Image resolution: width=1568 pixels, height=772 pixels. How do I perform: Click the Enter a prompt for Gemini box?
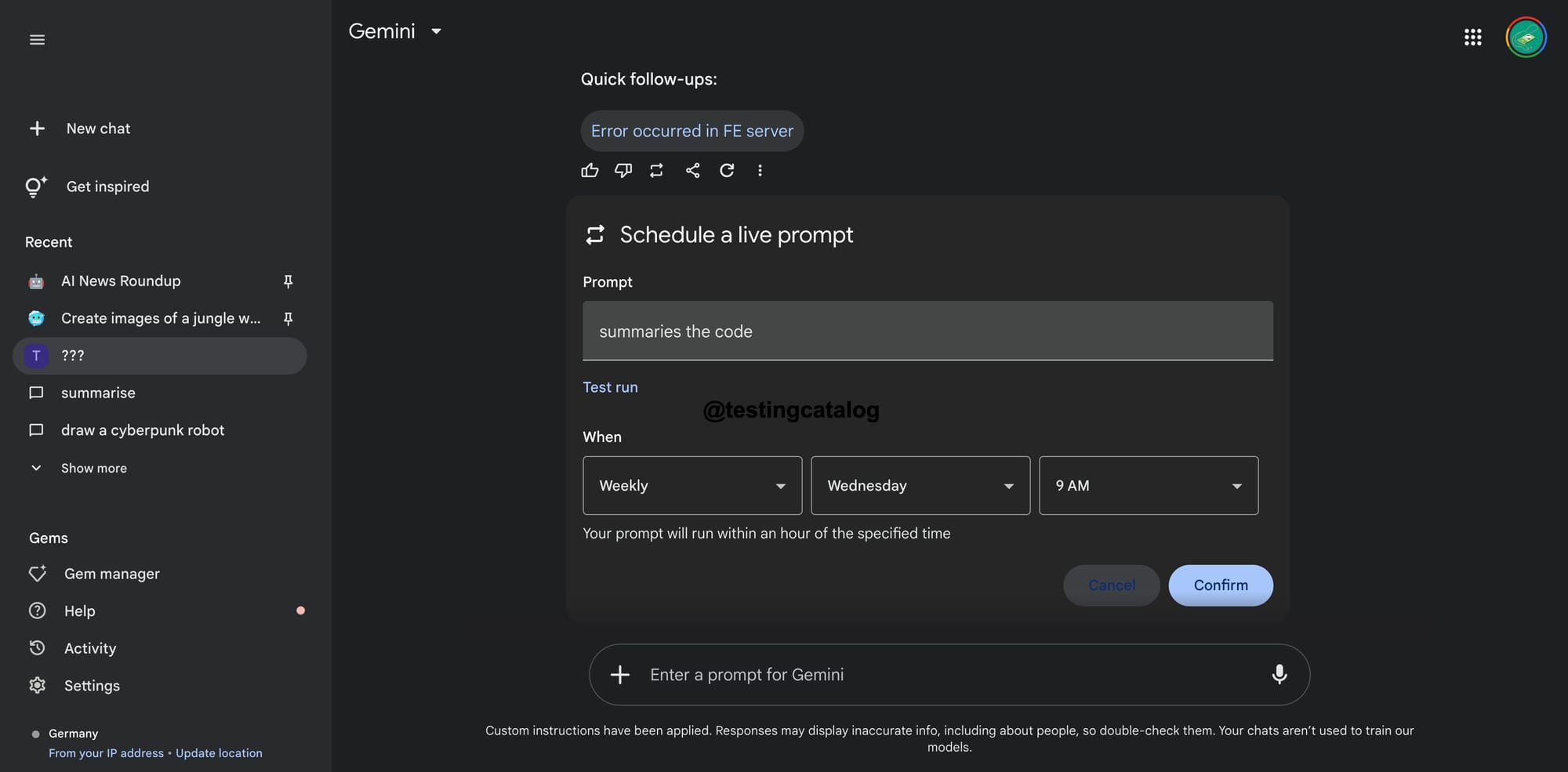pos(949,675)
